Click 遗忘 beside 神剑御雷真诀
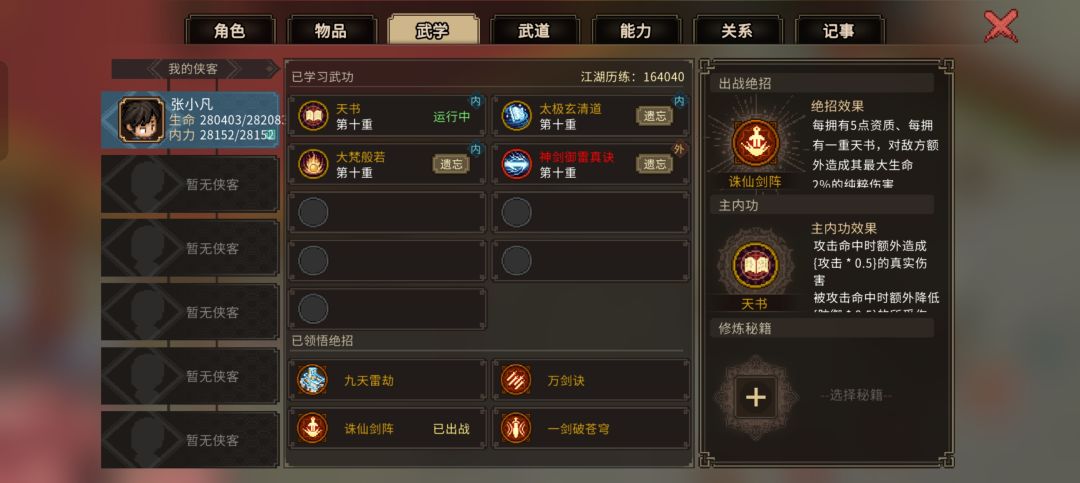Screen dimensions: 1080x483 point(654,164)
